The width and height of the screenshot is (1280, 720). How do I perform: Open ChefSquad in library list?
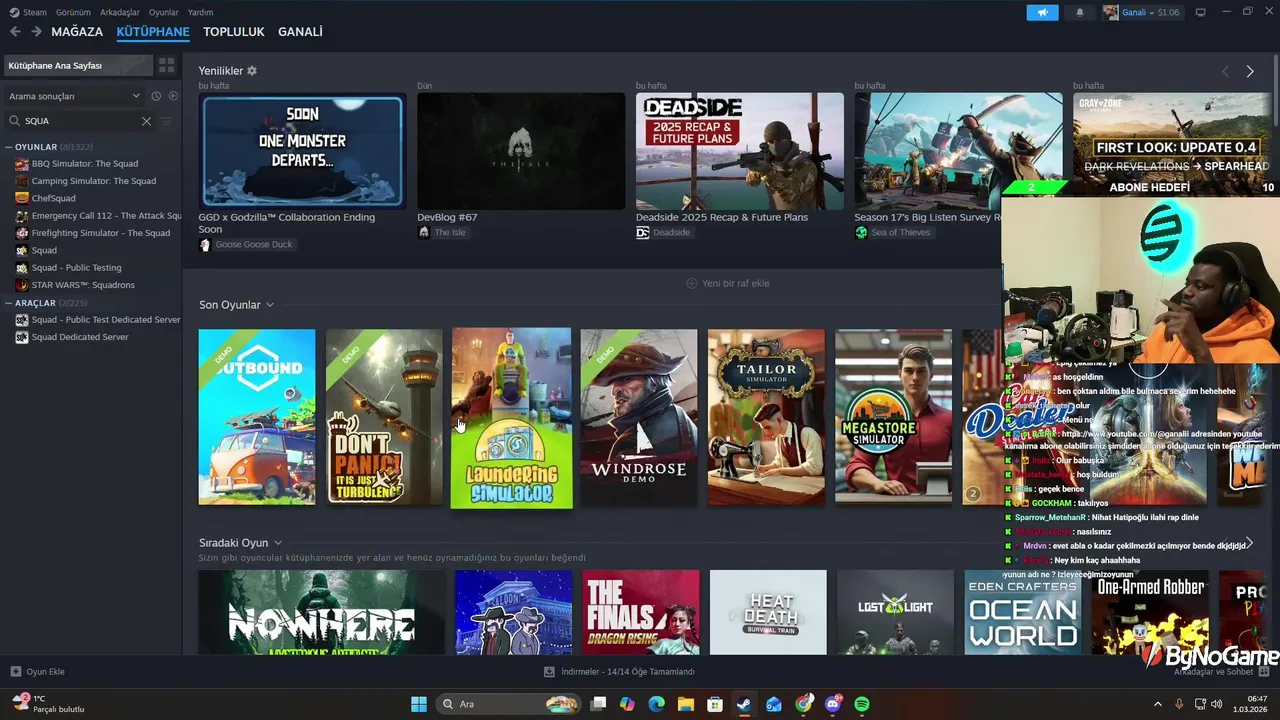click(x=53, y=198)
